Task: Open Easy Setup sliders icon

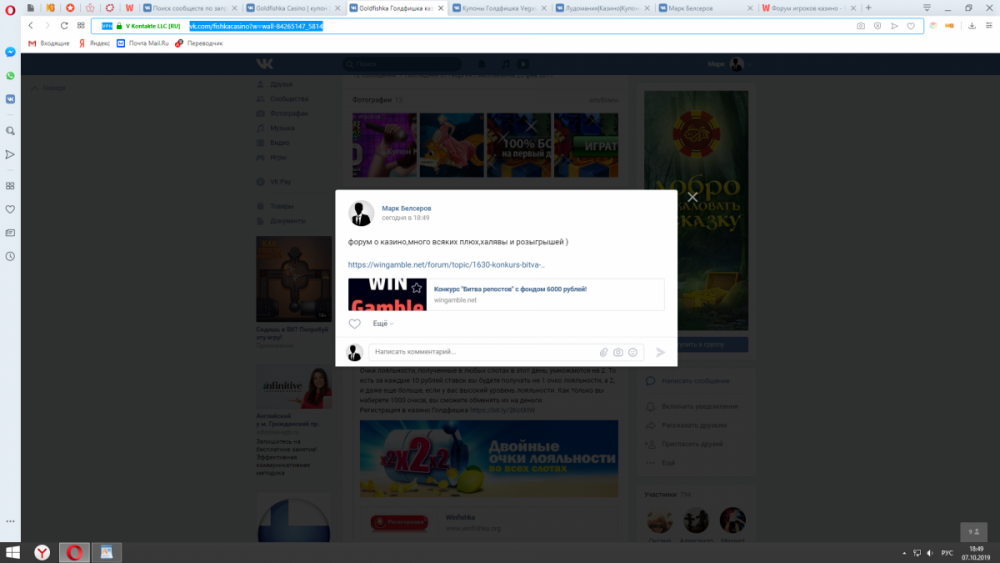Action: 989,26
